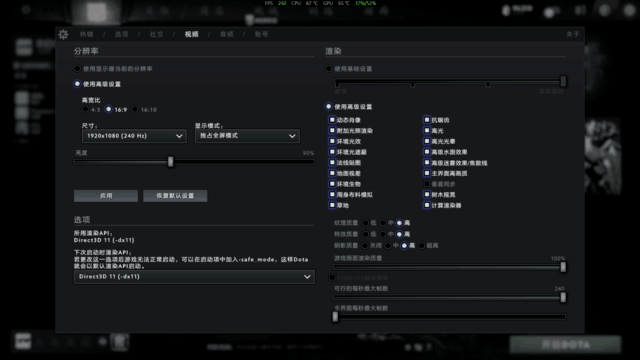640x360 pixels.
Task: Click the 恢复默认设置 button
Action: pyautogui.click(x=175, y=196)
